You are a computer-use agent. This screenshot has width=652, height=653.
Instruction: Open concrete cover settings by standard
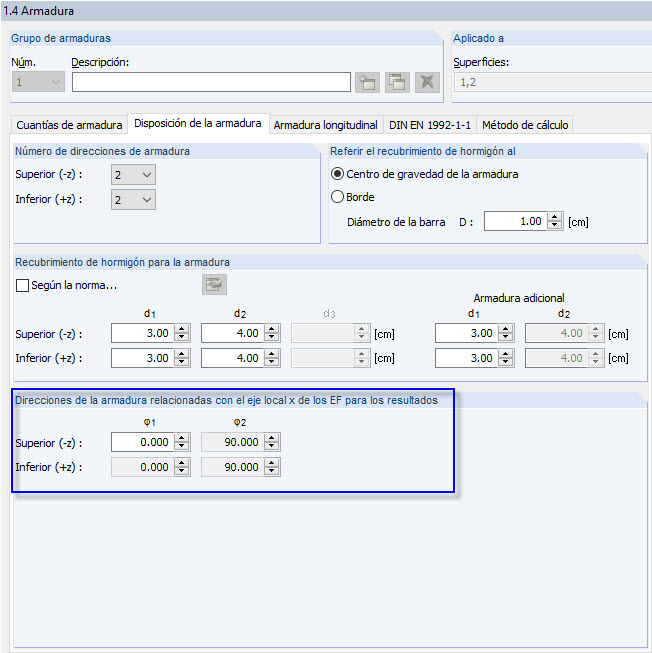click(214, 284)
